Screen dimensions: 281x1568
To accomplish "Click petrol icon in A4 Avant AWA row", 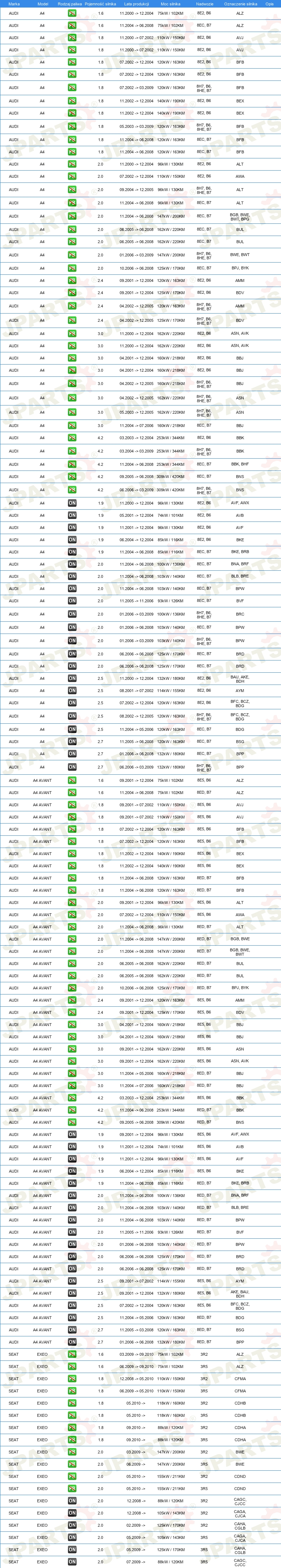I will click(x=72, y=914).
